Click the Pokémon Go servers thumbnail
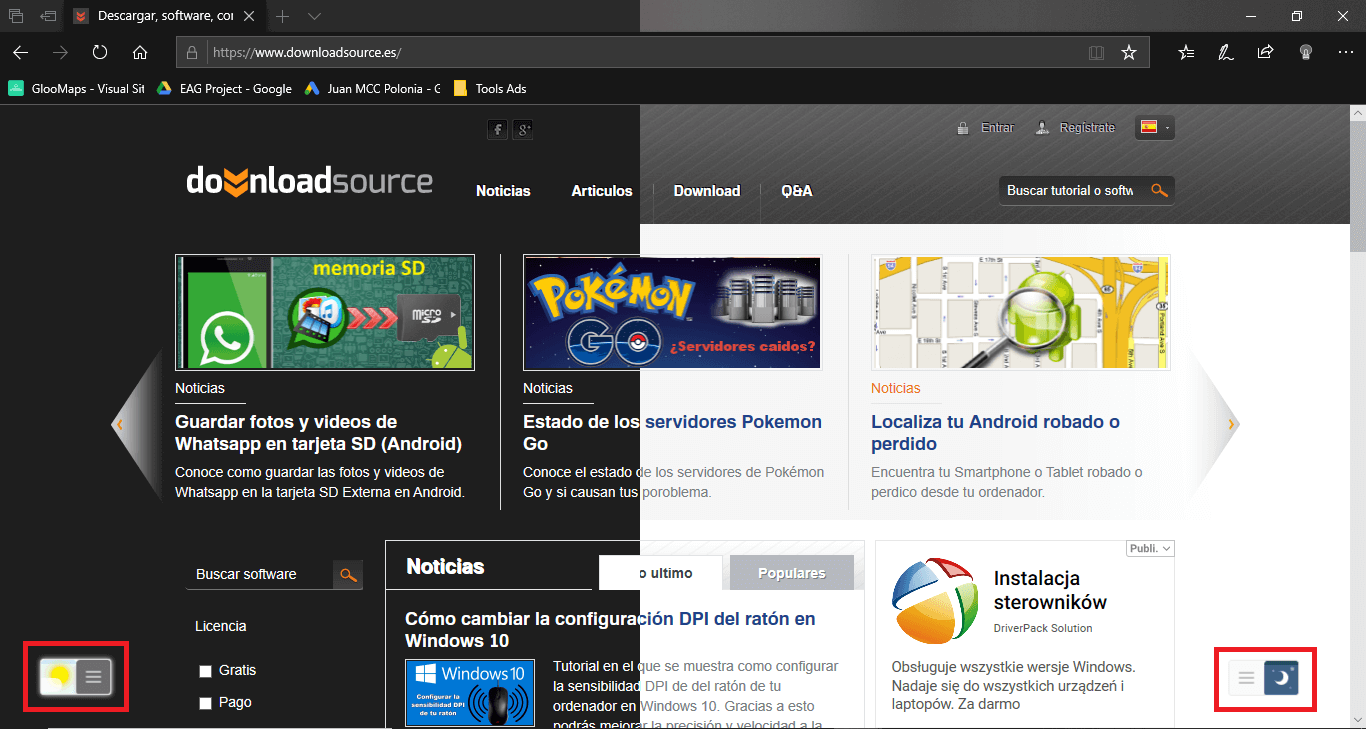 pos(672,312)
